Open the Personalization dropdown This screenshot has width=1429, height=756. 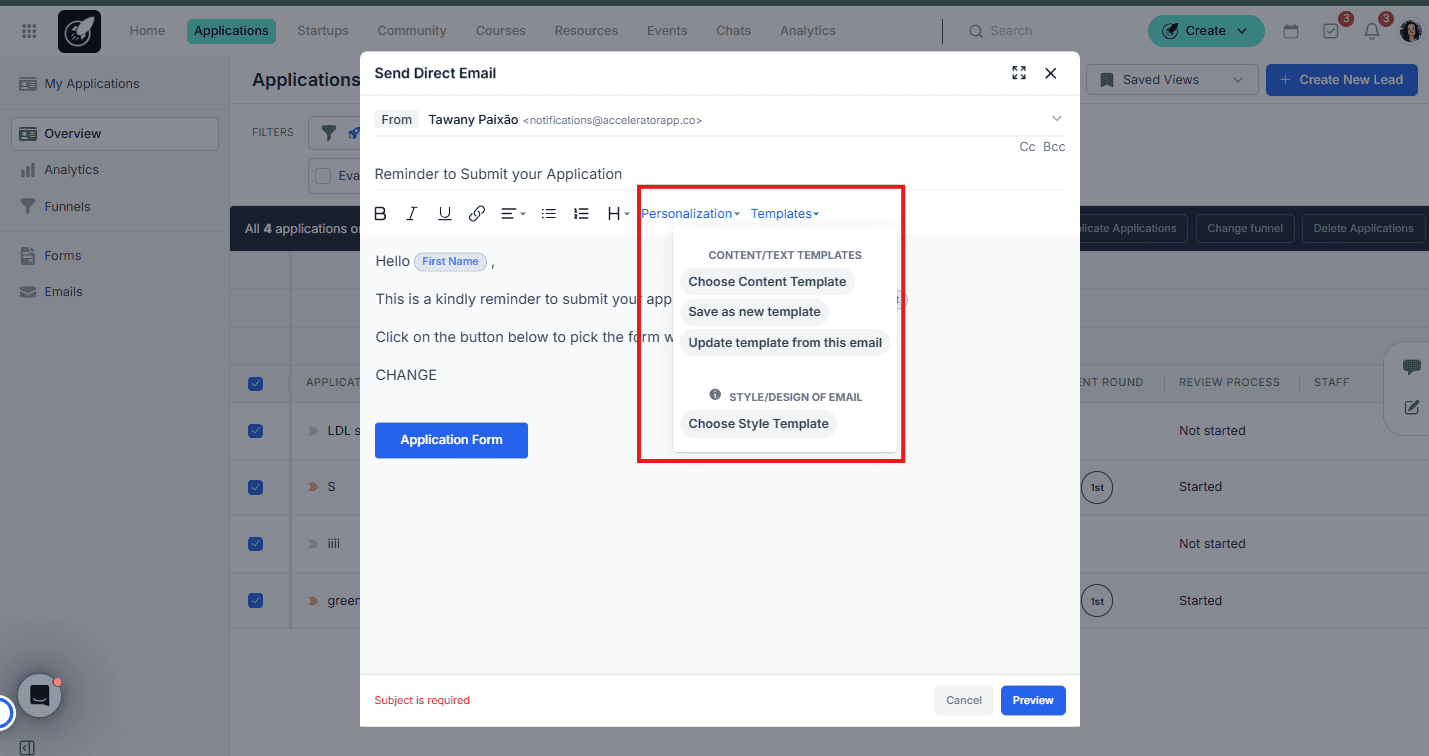pos(690,213)
